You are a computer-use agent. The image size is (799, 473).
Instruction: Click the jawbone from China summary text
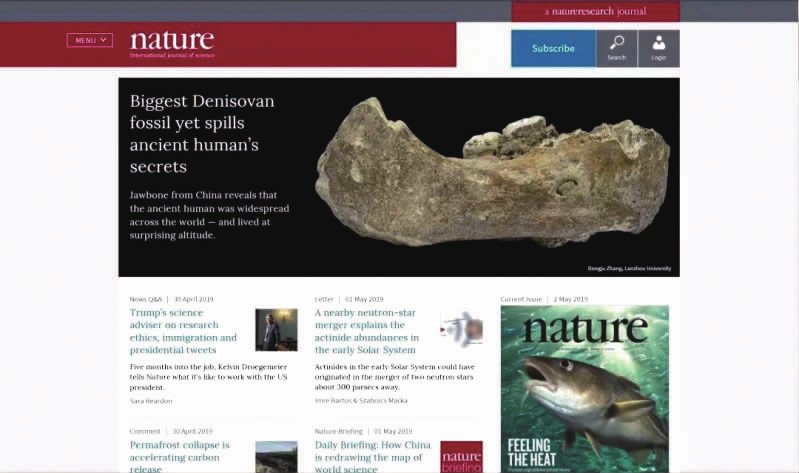pos(209,215)
